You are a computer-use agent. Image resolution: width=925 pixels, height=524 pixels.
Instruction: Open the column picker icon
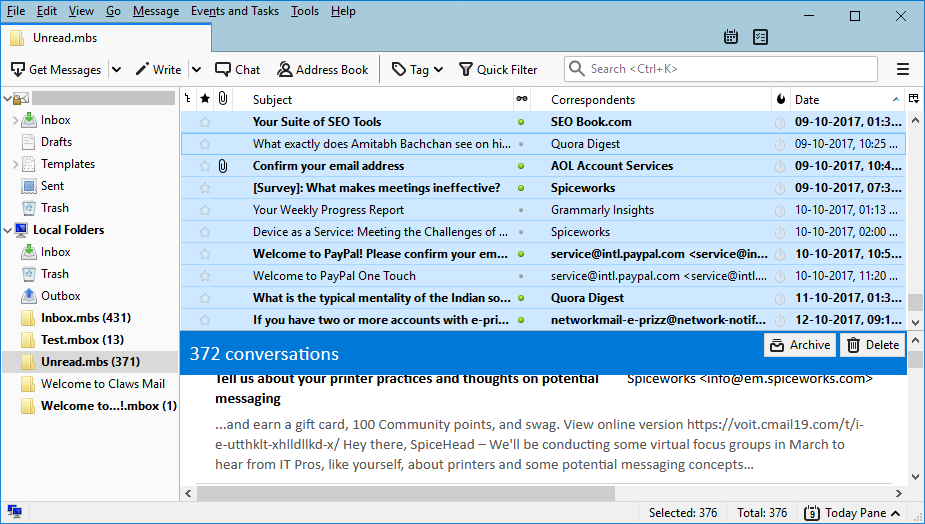[x=914, y=99]
